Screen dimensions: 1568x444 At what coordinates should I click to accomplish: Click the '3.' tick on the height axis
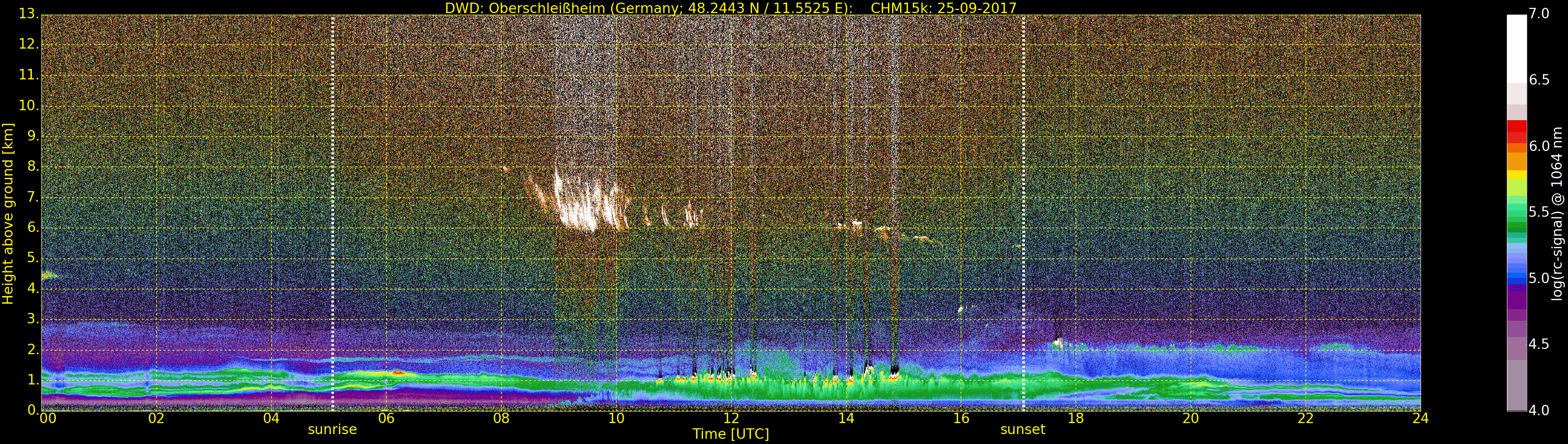(x=33, y=319)
